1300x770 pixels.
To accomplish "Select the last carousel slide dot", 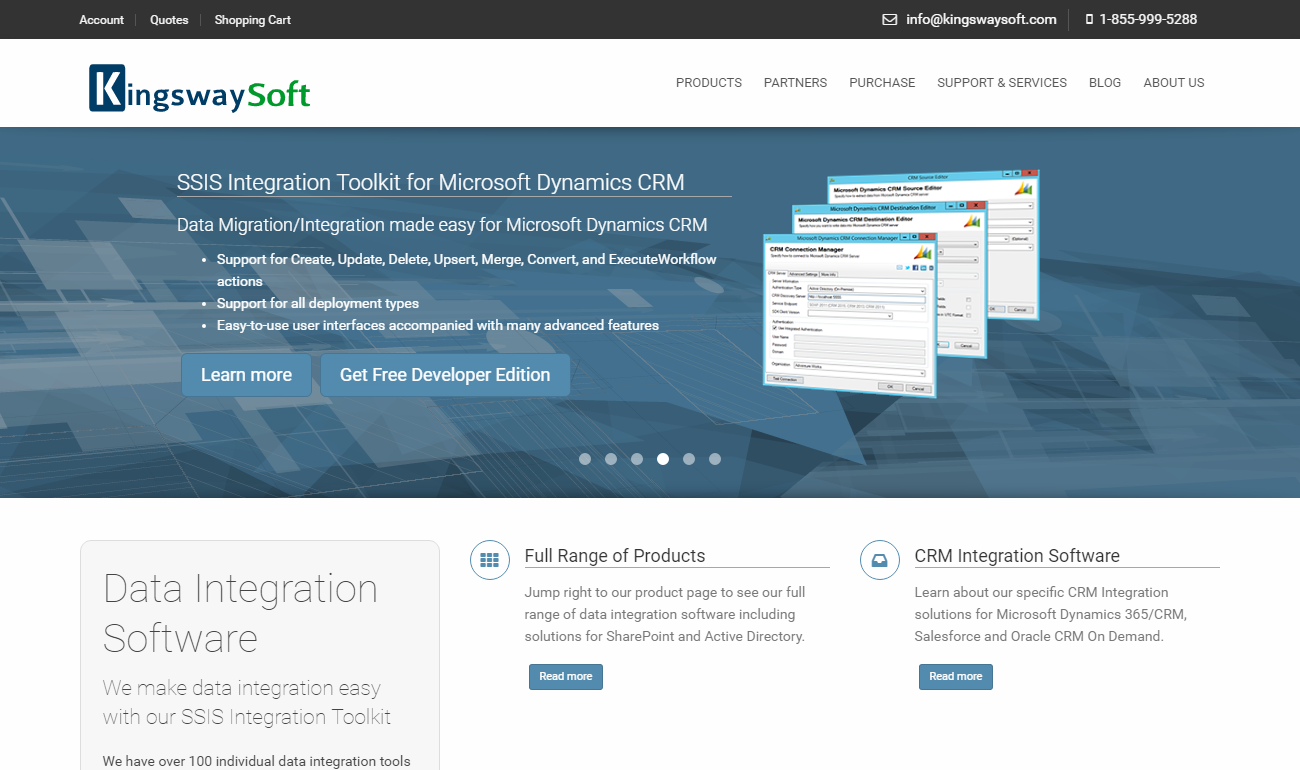I will point(715,459).
